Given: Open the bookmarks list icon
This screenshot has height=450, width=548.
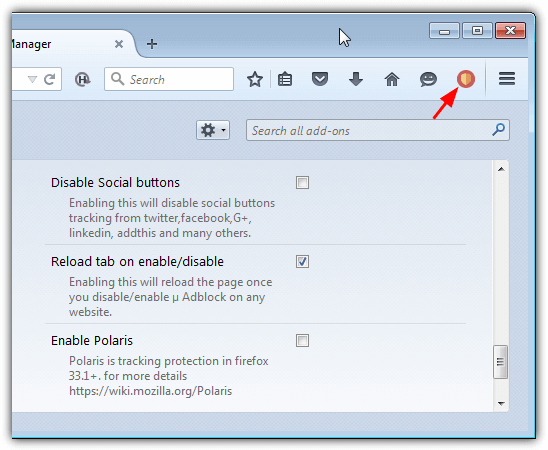Looking at the screenshot, I should point(285,79).
